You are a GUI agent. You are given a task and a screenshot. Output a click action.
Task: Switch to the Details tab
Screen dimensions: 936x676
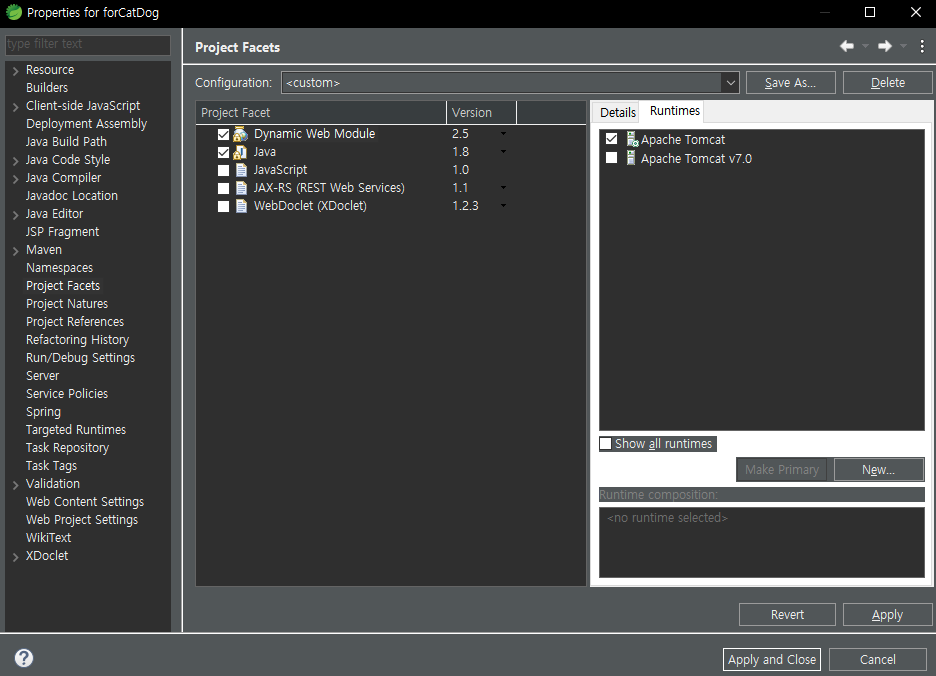tap(617, 112)
